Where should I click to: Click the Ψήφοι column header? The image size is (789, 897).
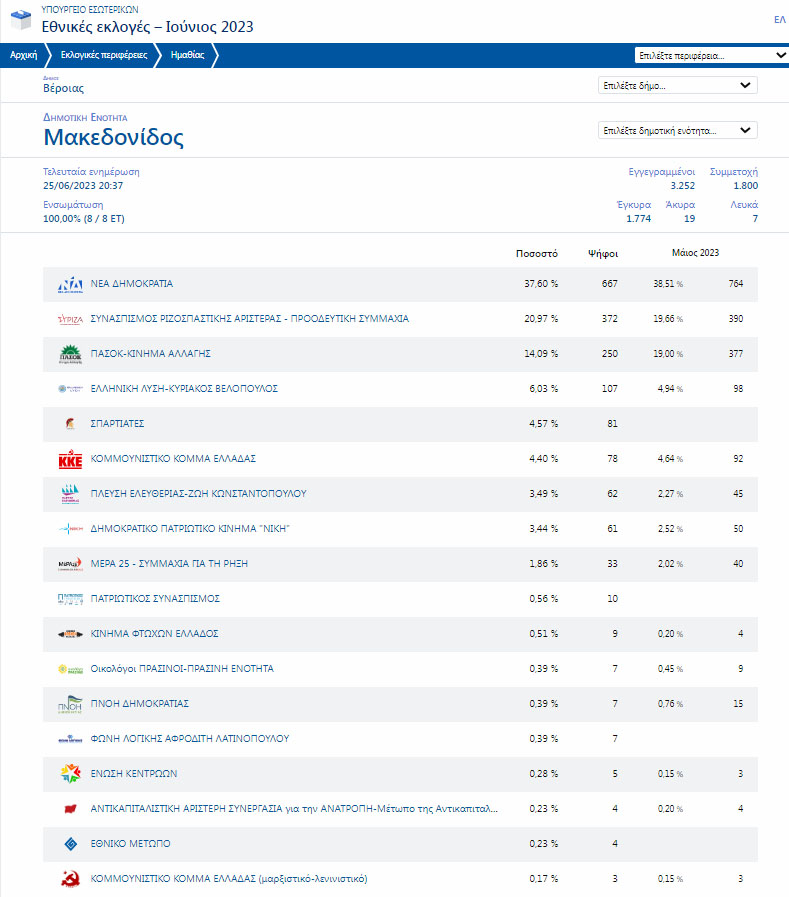[x=603, y=253]
